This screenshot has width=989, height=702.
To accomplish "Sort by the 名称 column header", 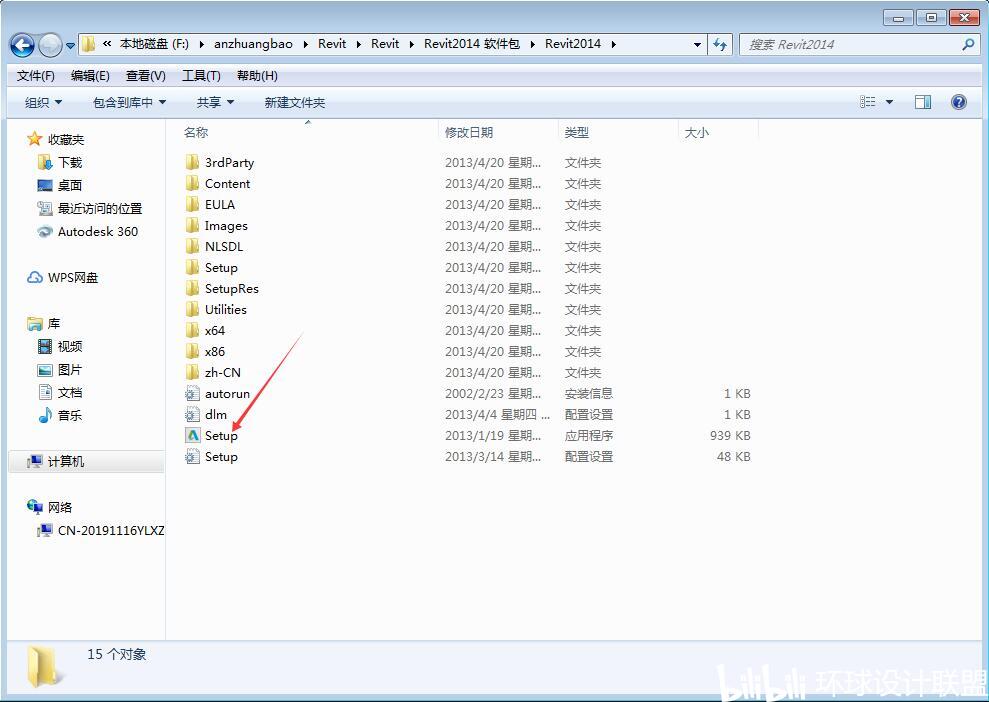I will click(x=196, y=132).
